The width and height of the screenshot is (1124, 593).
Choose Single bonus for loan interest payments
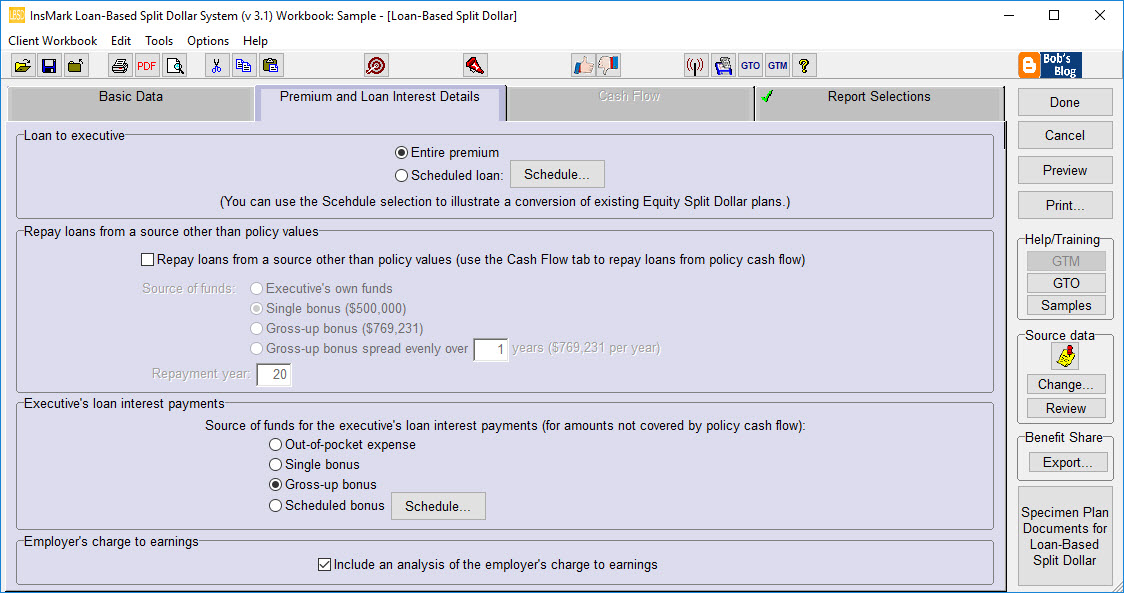275,464
